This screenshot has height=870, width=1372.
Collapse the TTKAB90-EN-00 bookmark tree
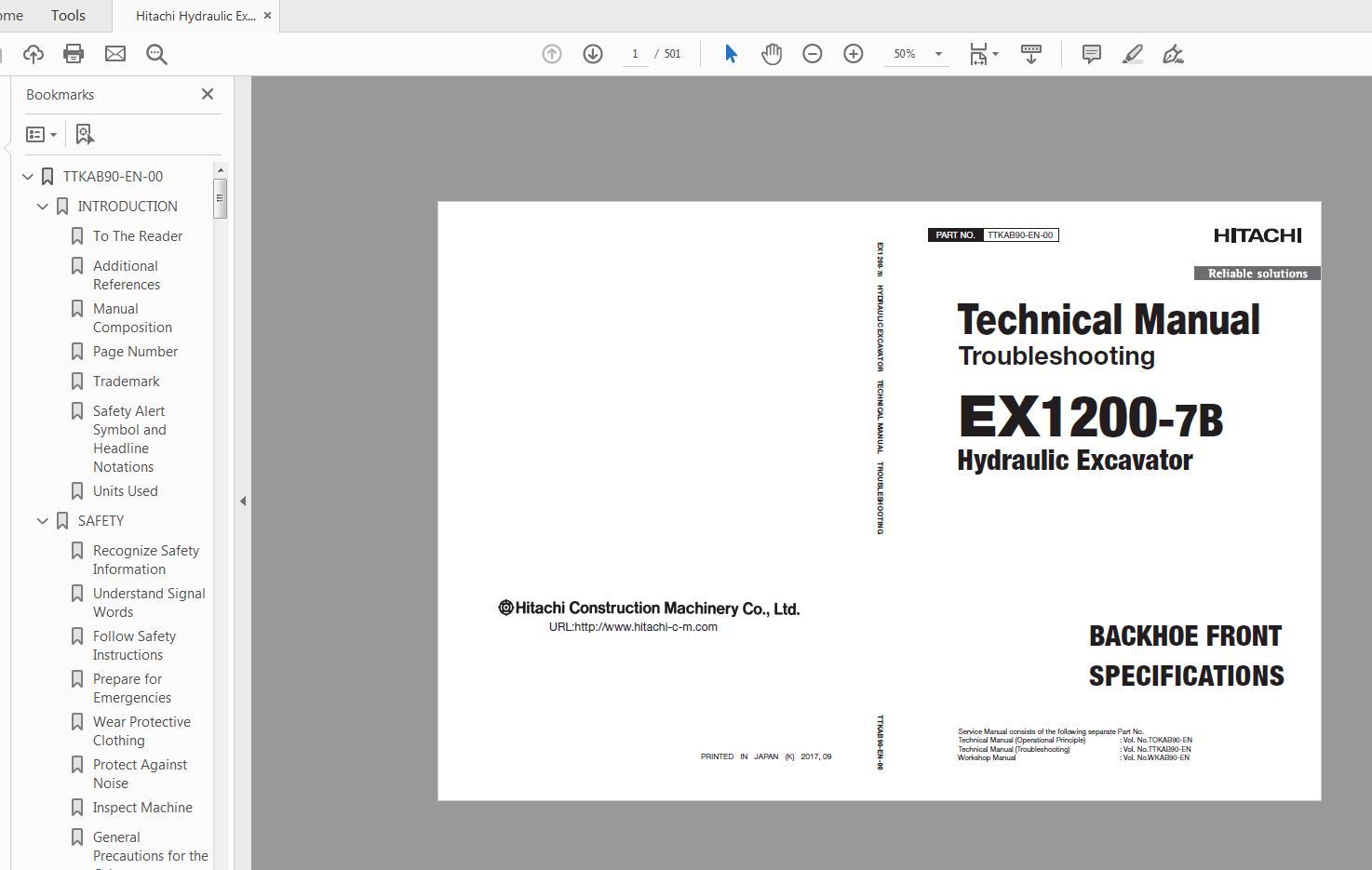tap(28, 176)
